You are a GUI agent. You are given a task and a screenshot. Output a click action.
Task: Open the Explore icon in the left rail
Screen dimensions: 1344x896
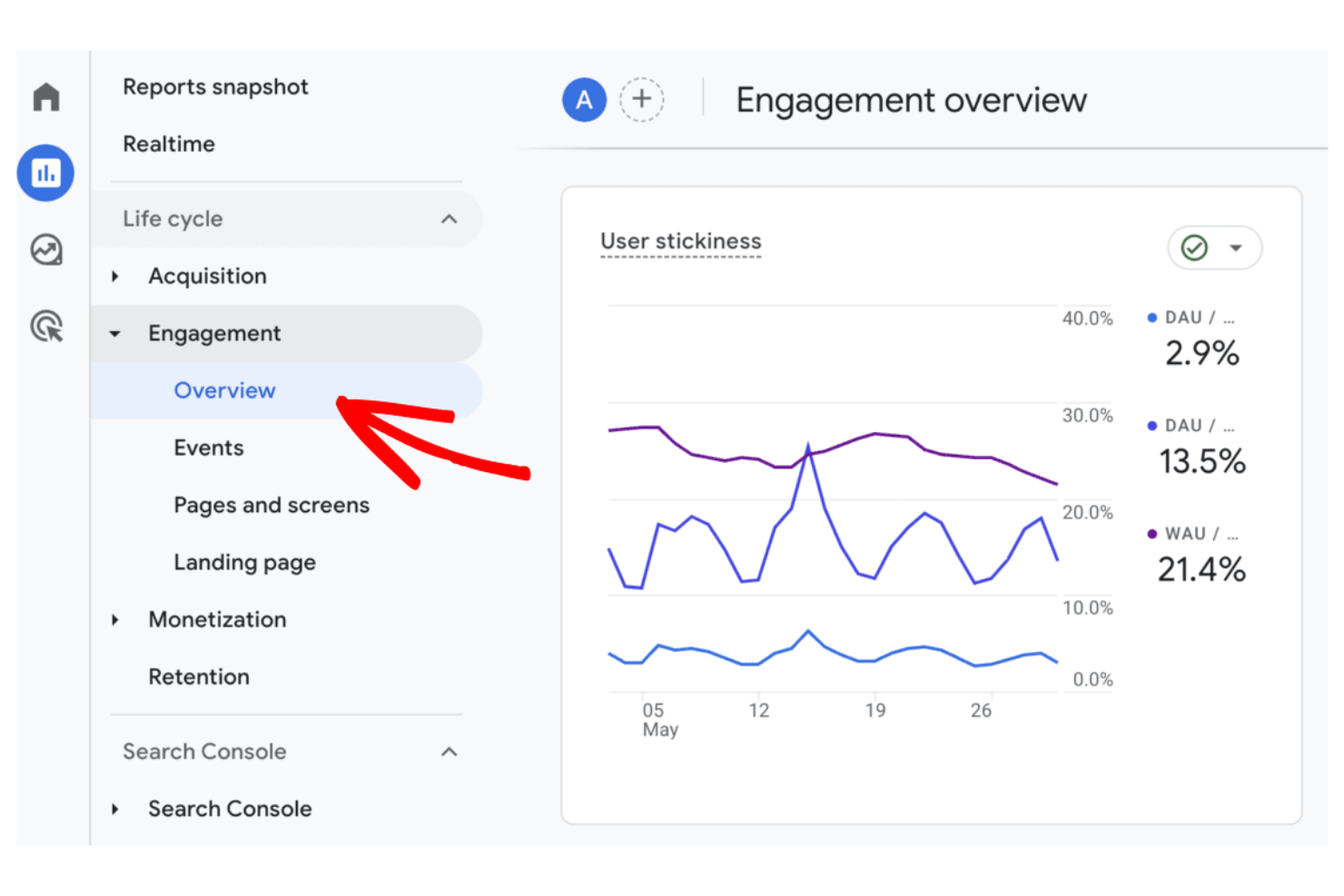(44, 250)
